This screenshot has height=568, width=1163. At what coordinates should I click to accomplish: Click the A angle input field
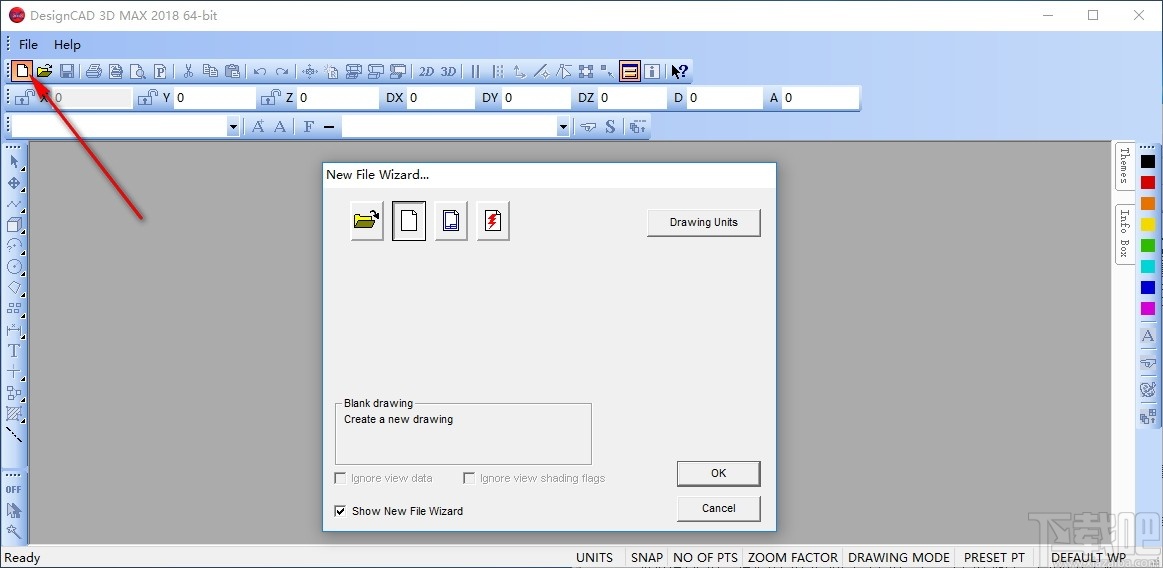pyautogui.click(x=820, y=98)
